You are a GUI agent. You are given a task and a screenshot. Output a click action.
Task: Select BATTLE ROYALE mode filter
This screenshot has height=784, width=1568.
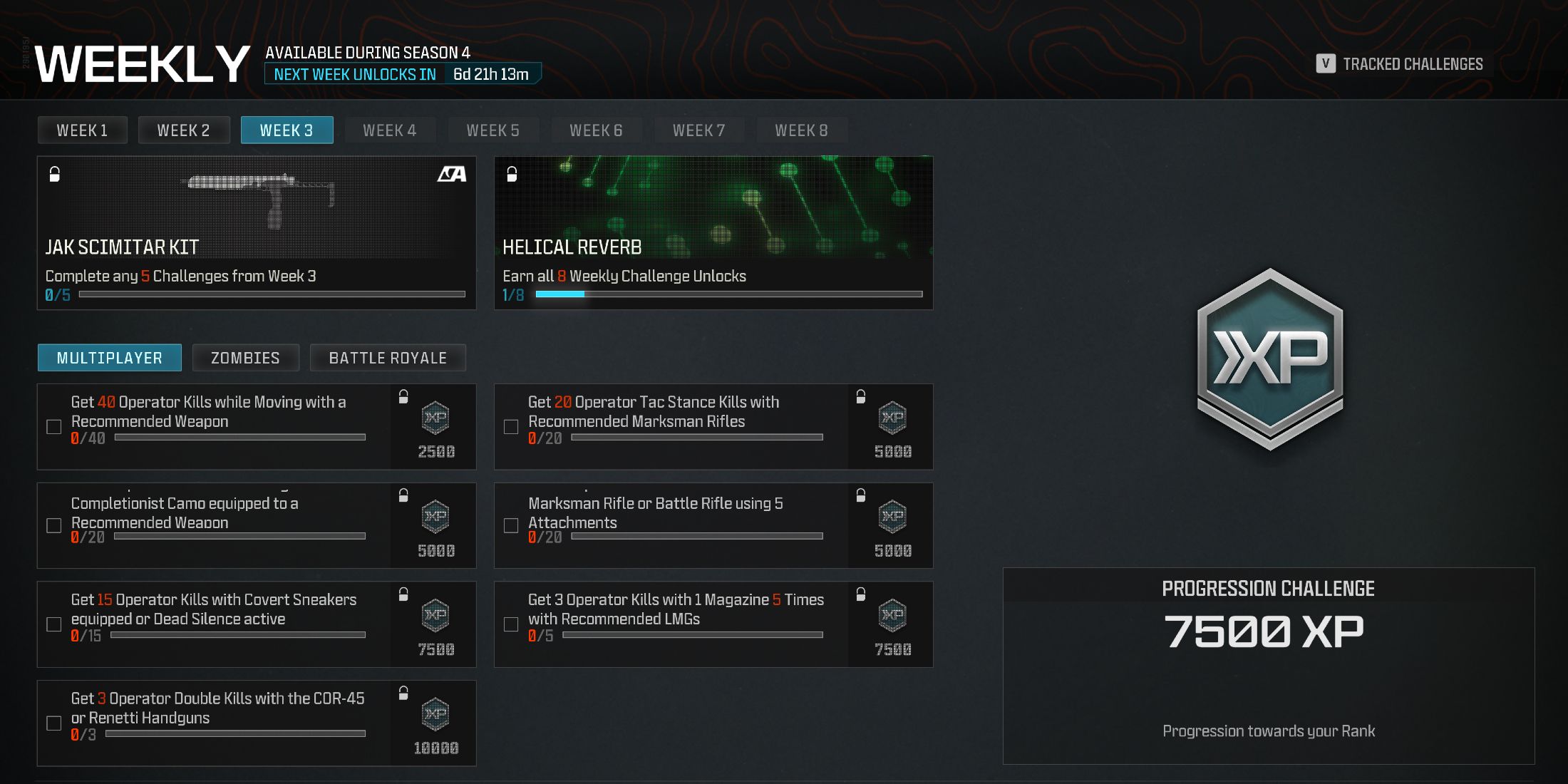point(388,359)
